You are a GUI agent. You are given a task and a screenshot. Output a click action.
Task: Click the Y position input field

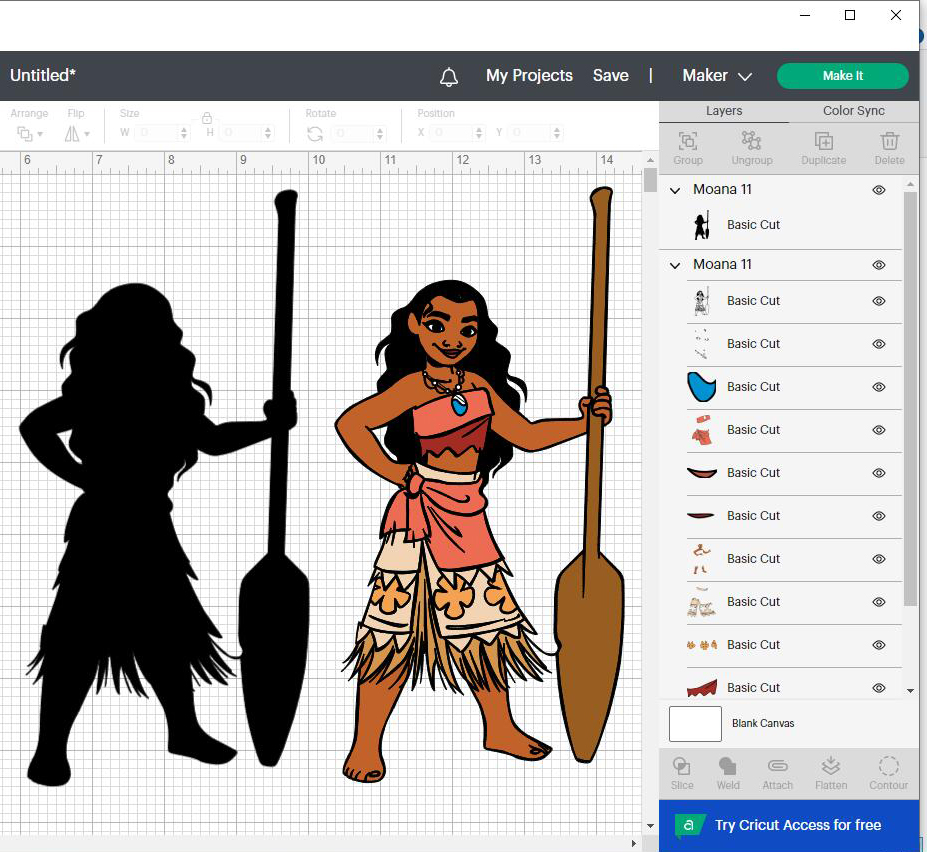[530, 133]
